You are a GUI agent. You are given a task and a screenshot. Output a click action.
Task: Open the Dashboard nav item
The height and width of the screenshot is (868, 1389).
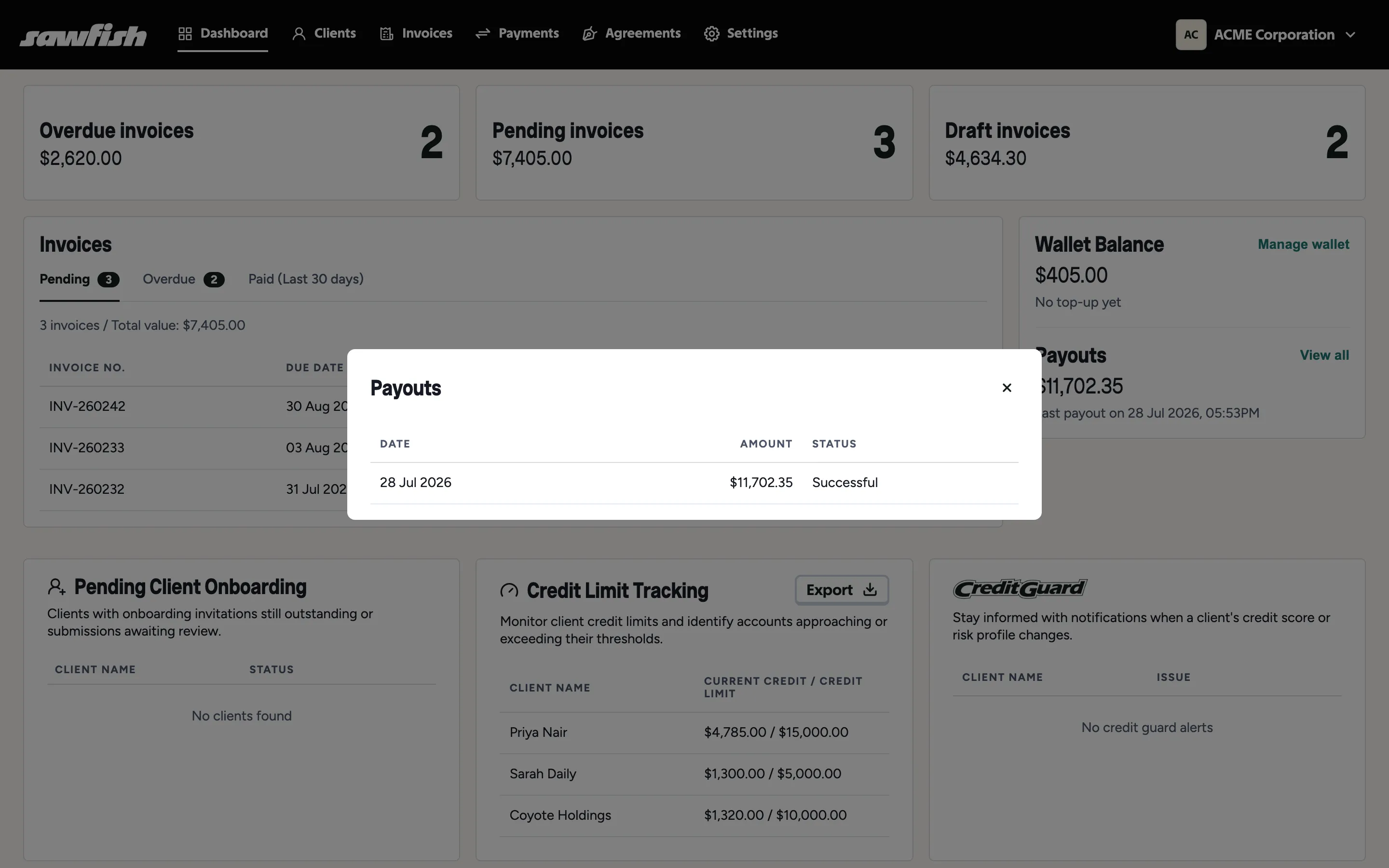point(223,34)
